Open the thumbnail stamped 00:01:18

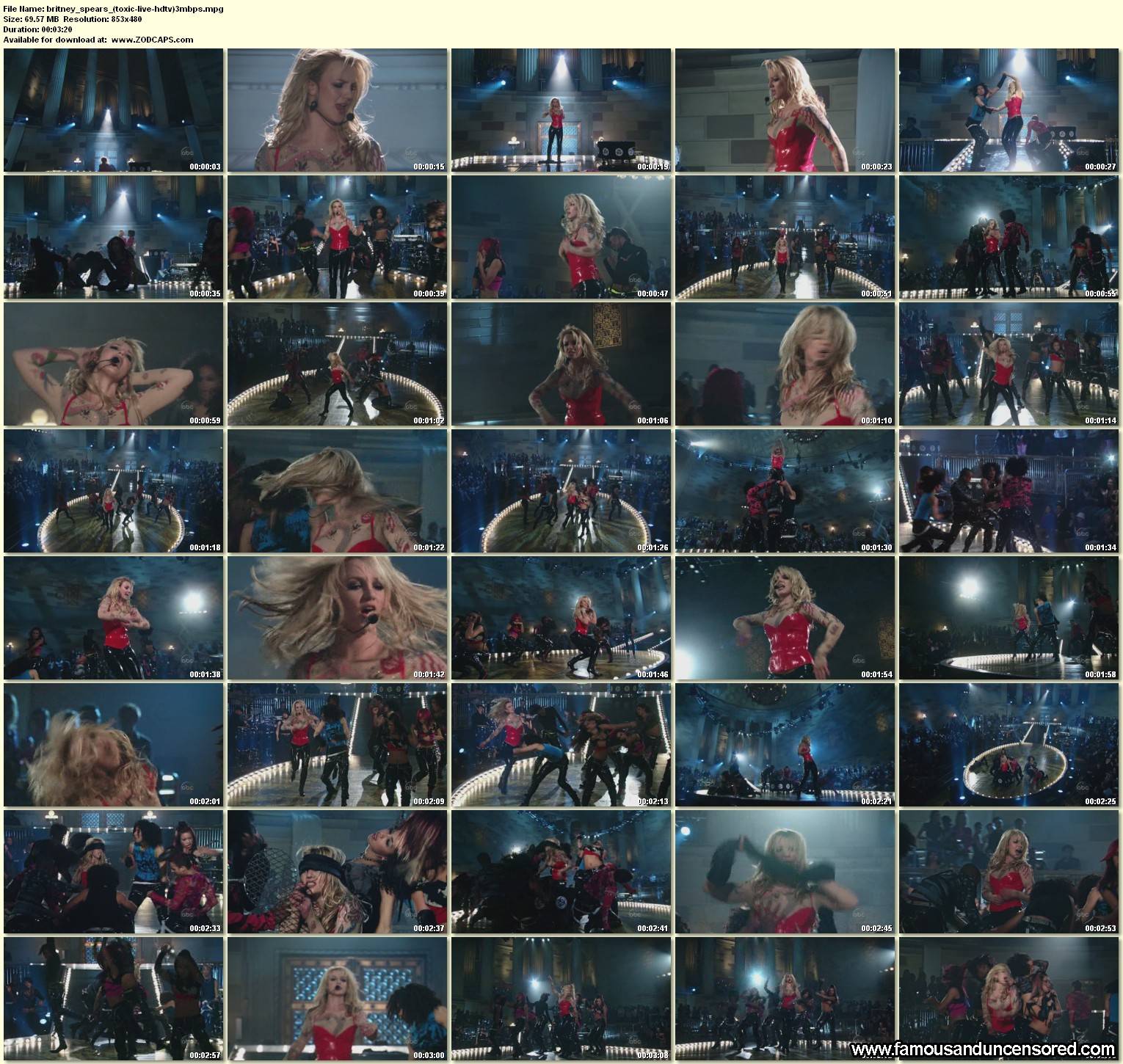113,491
